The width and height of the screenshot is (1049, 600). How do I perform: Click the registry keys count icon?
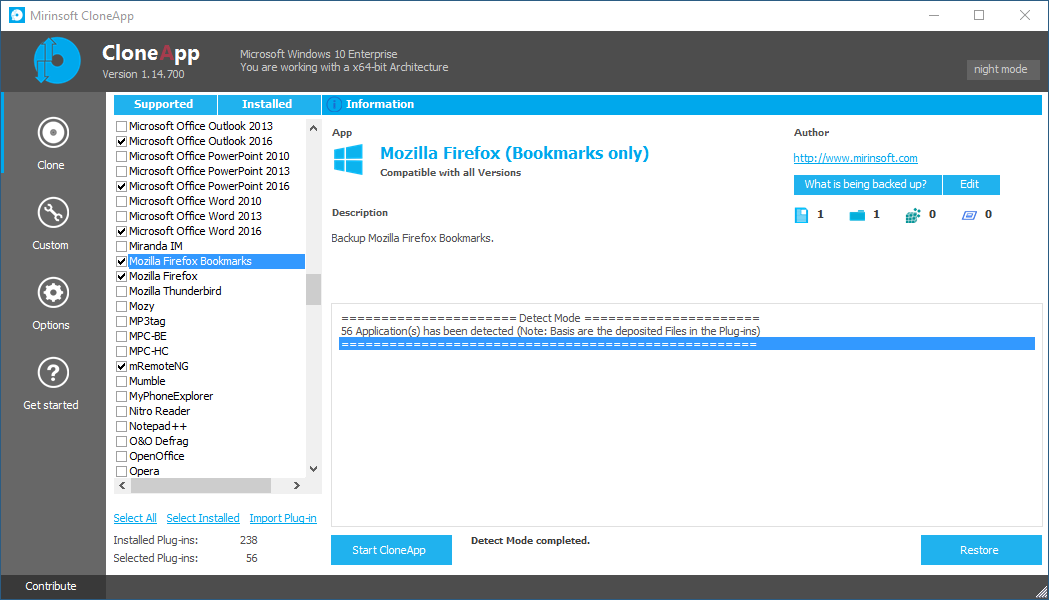point(912,215)
